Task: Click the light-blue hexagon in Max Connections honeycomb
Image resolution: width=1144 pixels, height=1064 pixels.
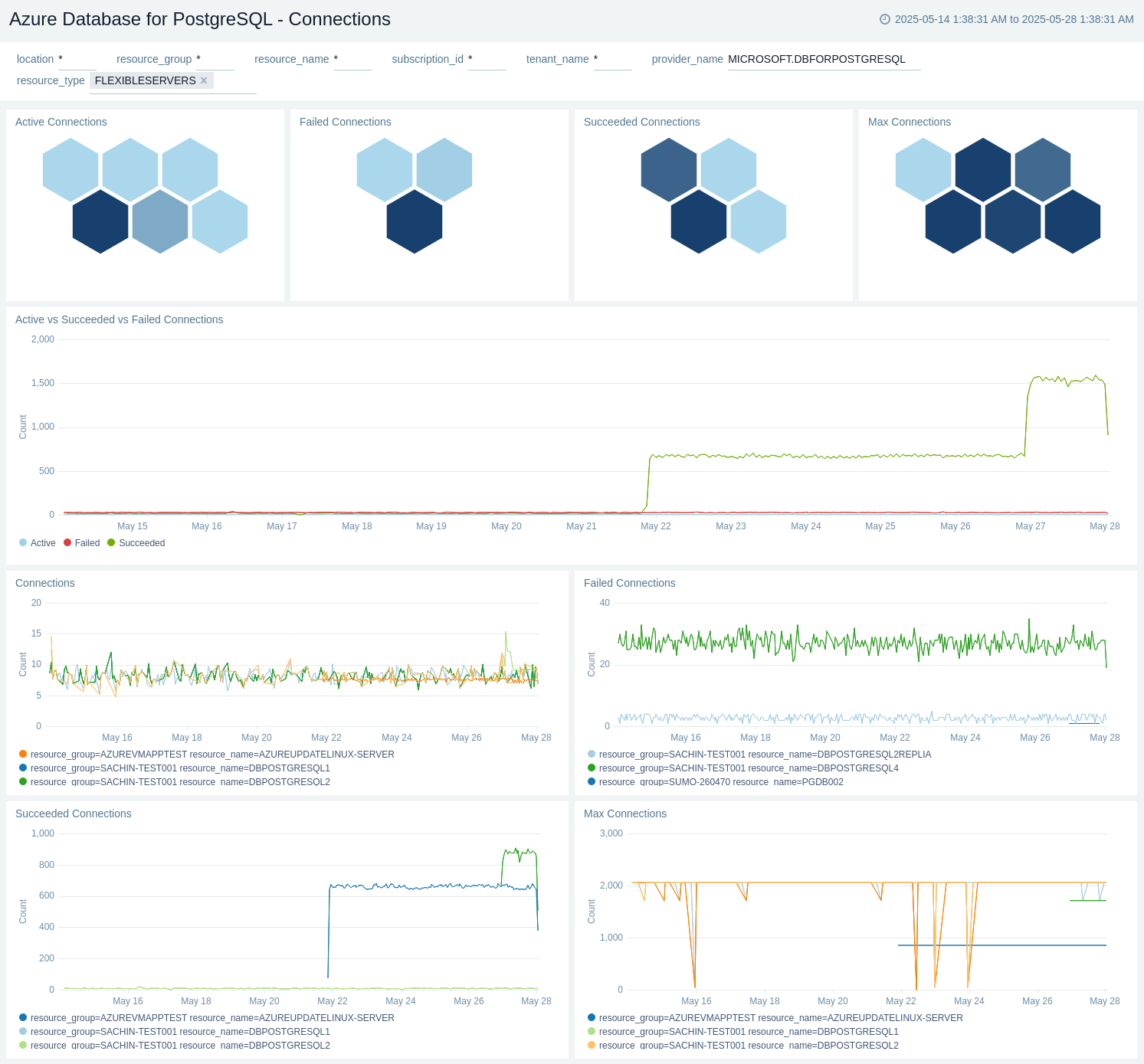Action: [x=923, y=170]
